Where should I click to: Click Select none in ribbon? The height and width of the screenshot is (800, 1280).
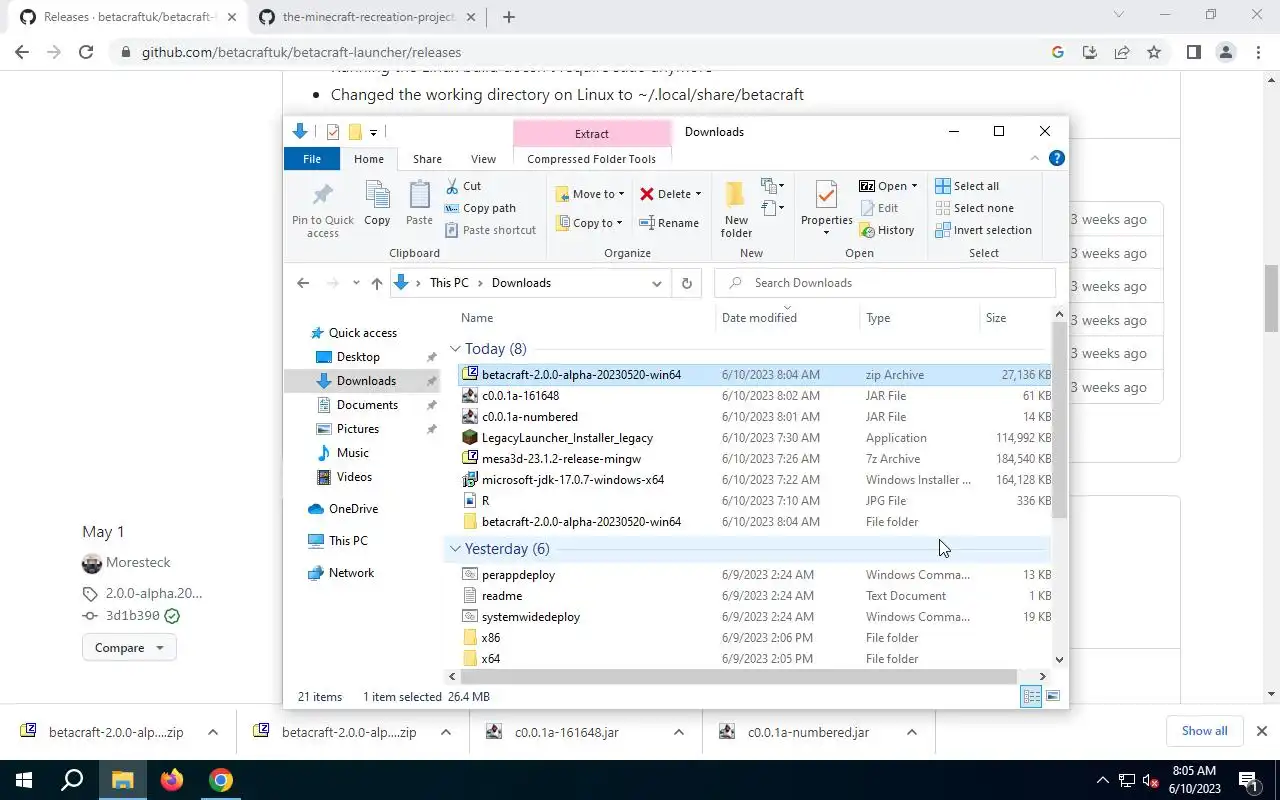(x=975, y=208)
